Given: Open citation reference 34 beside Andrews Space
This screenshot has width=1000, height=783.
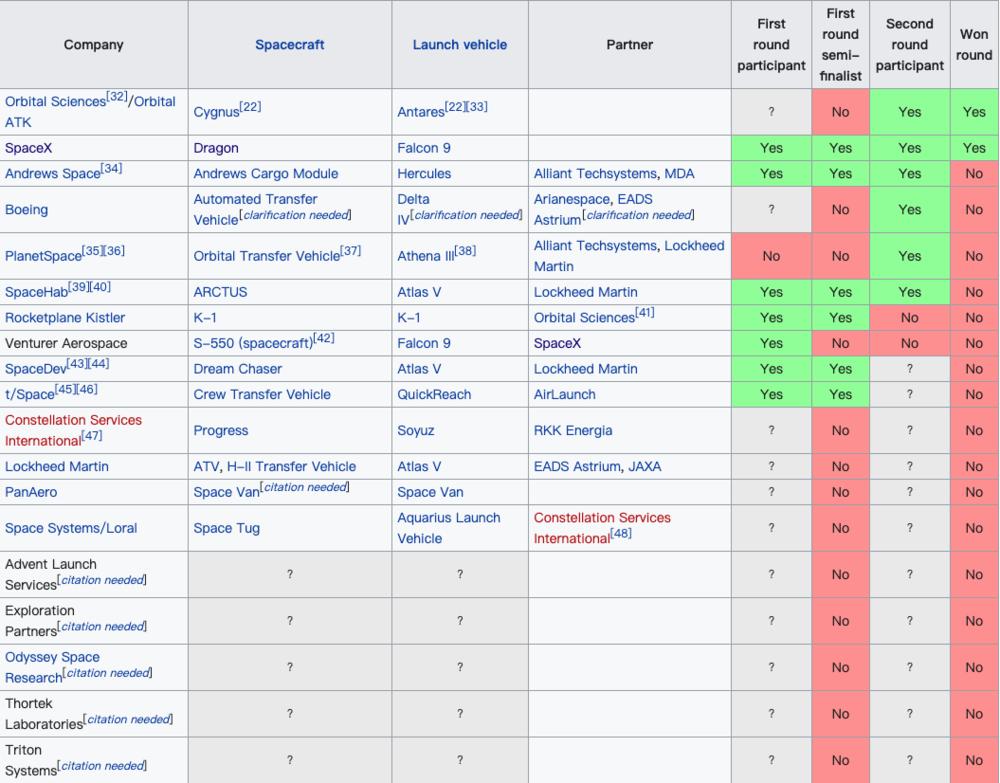Looking at the screenshot, I should click(x=111, y=168).
